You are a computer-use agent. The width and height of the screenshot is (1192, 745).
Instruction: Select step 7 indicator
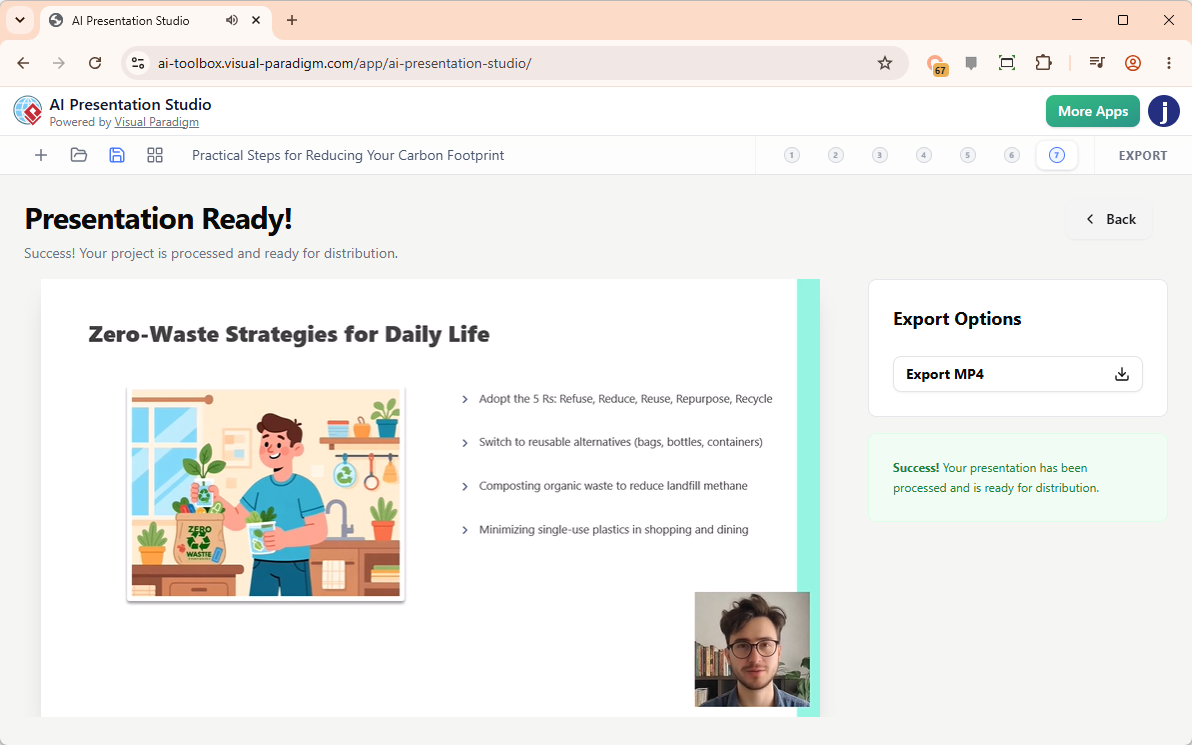tap(1057, 155)
